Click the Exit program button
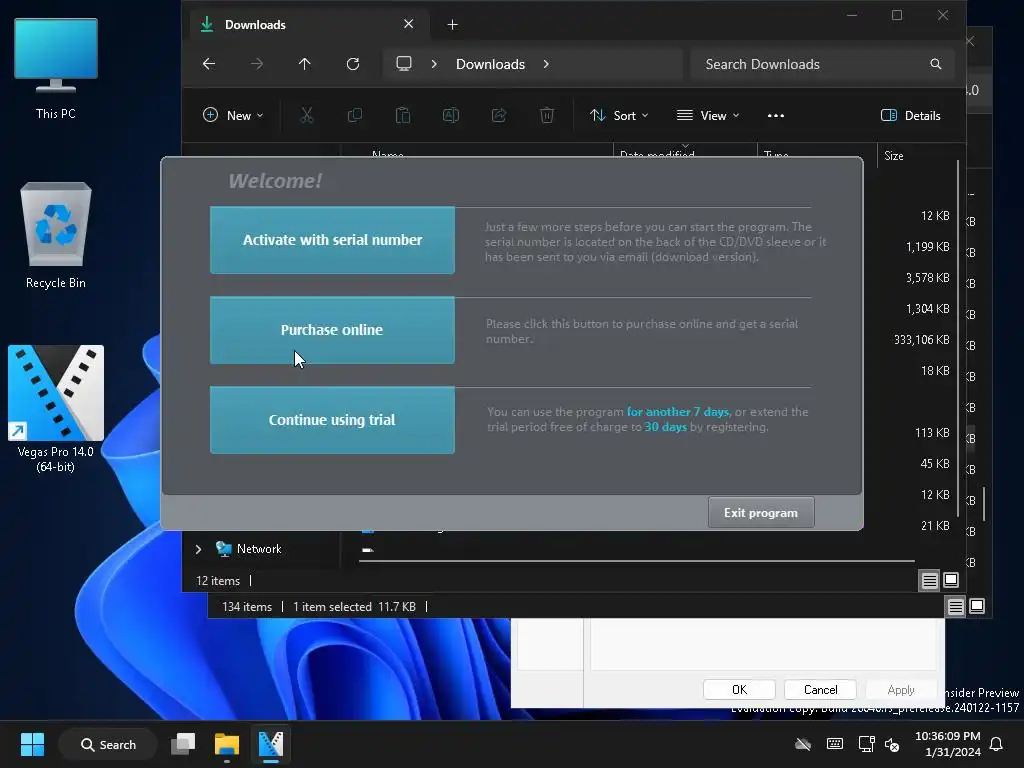1024x768 pixels. [x=761, y=513]
